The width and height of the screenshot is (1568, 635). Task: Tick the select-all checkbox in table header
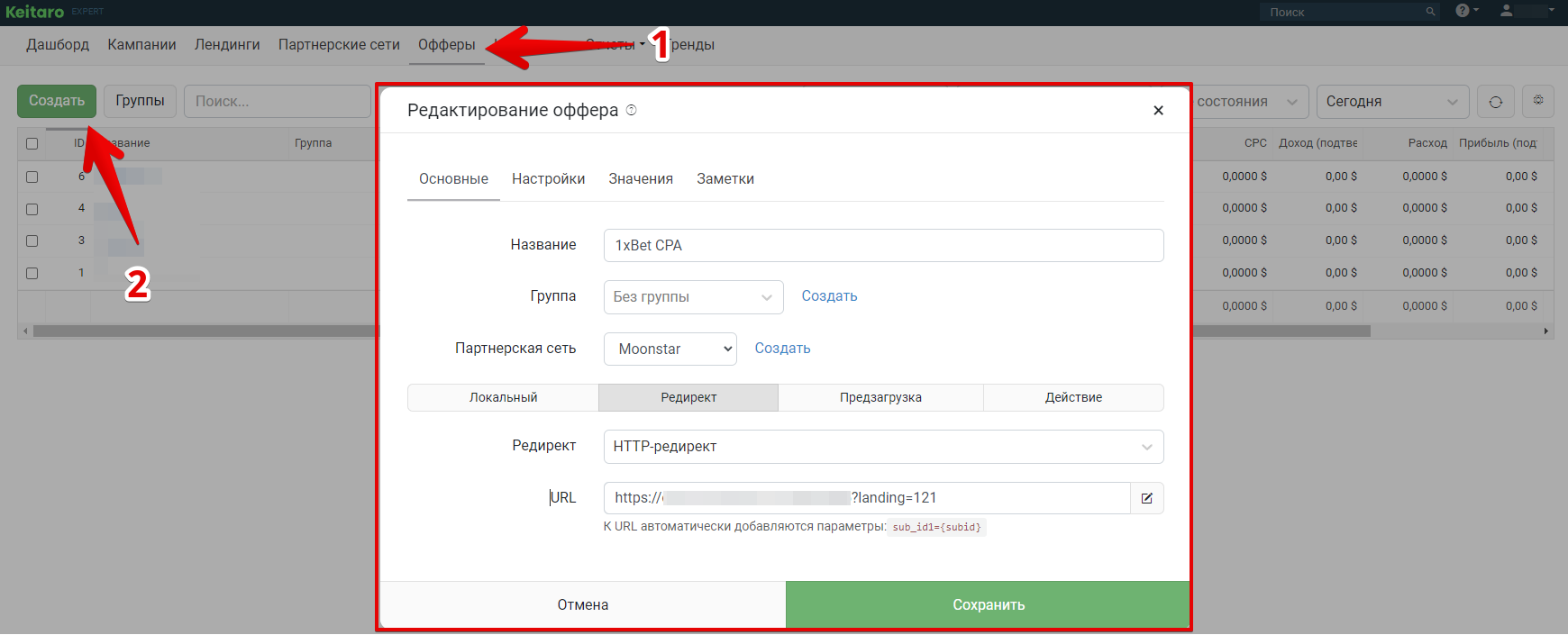tap(32, 143)
